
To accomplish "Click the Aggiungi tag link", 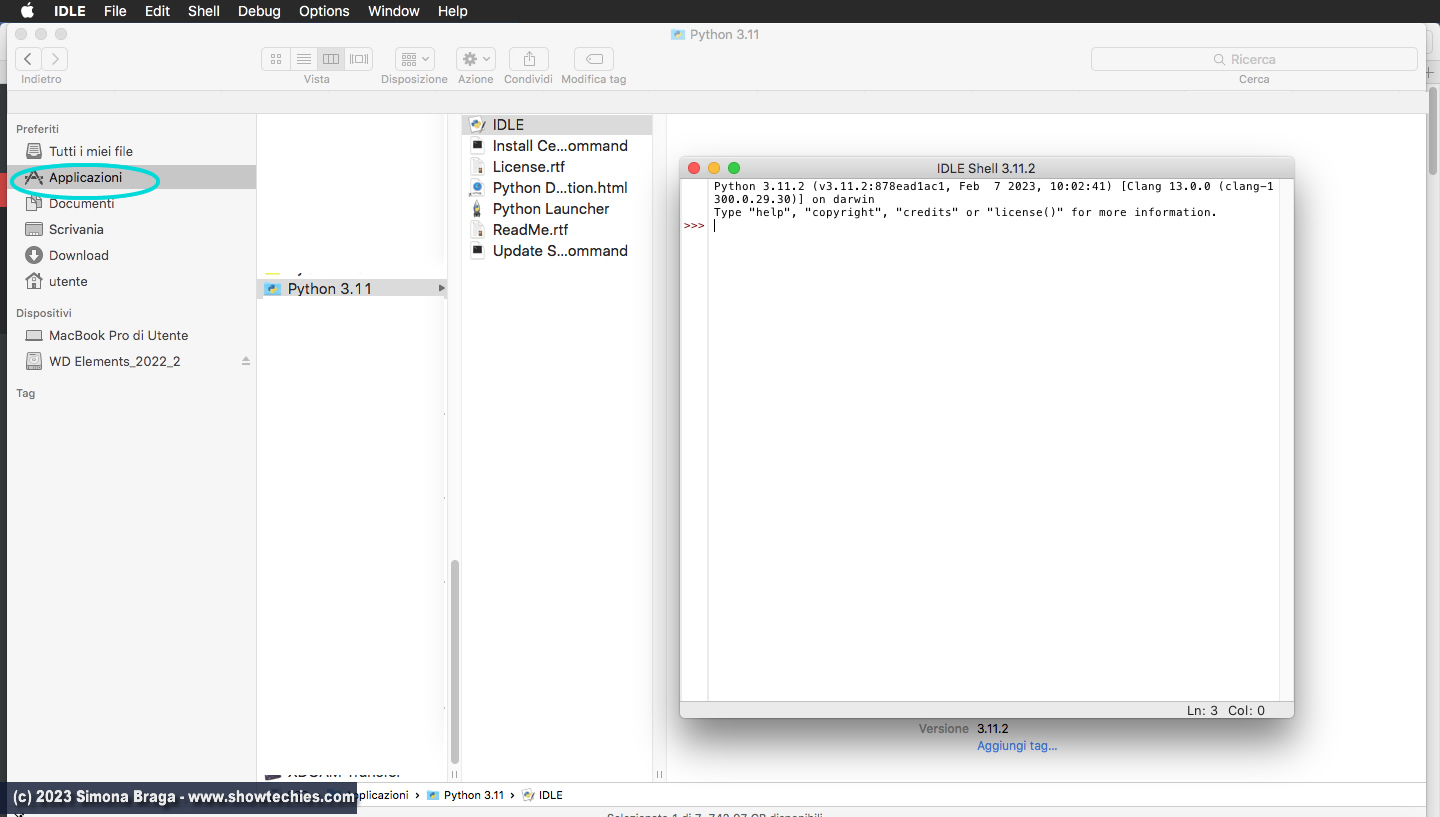I will coord(1017,745).
